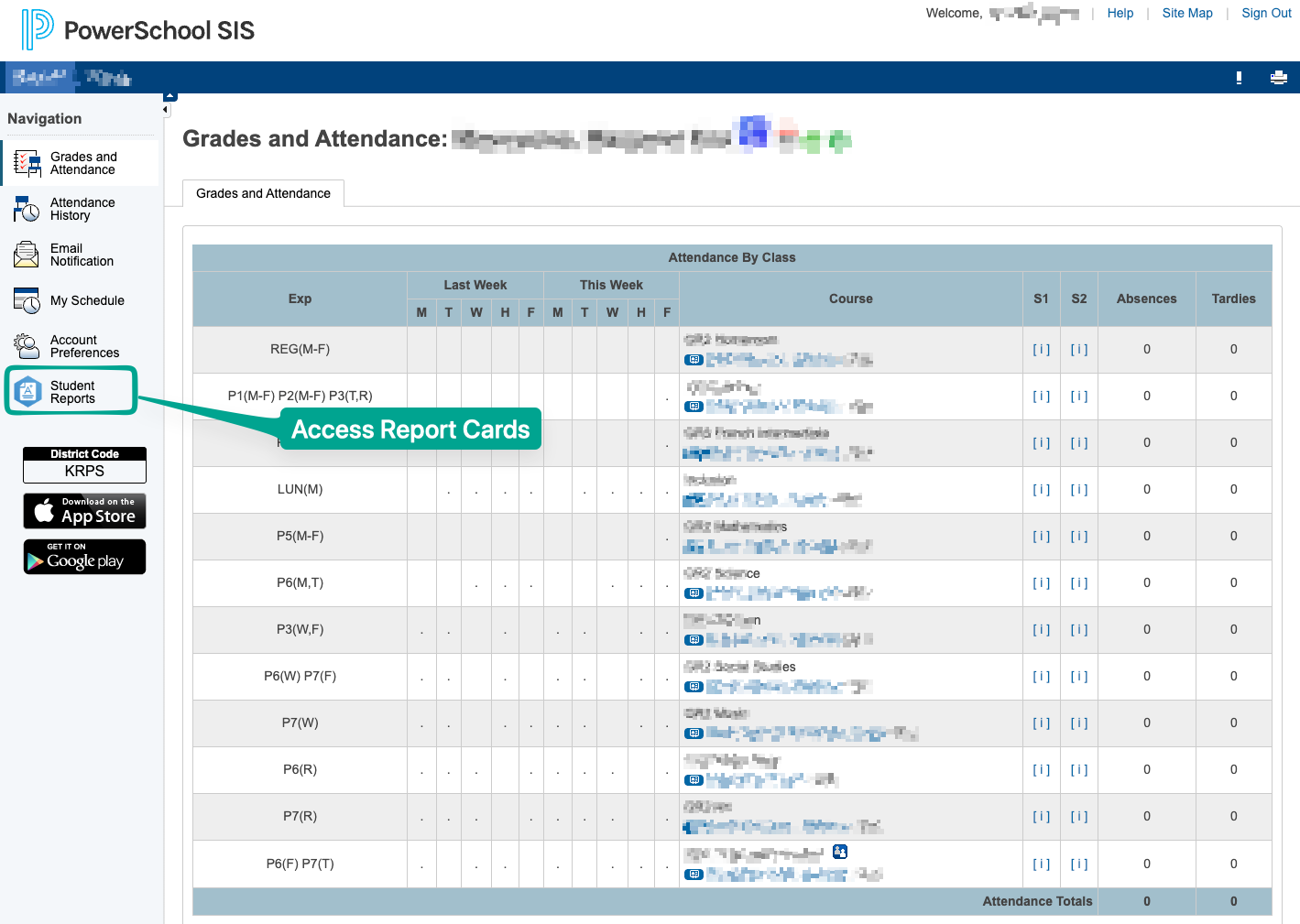Click the My Schedule calendar icon
This screenshot has width=1300, height=924.
(27, 300)
